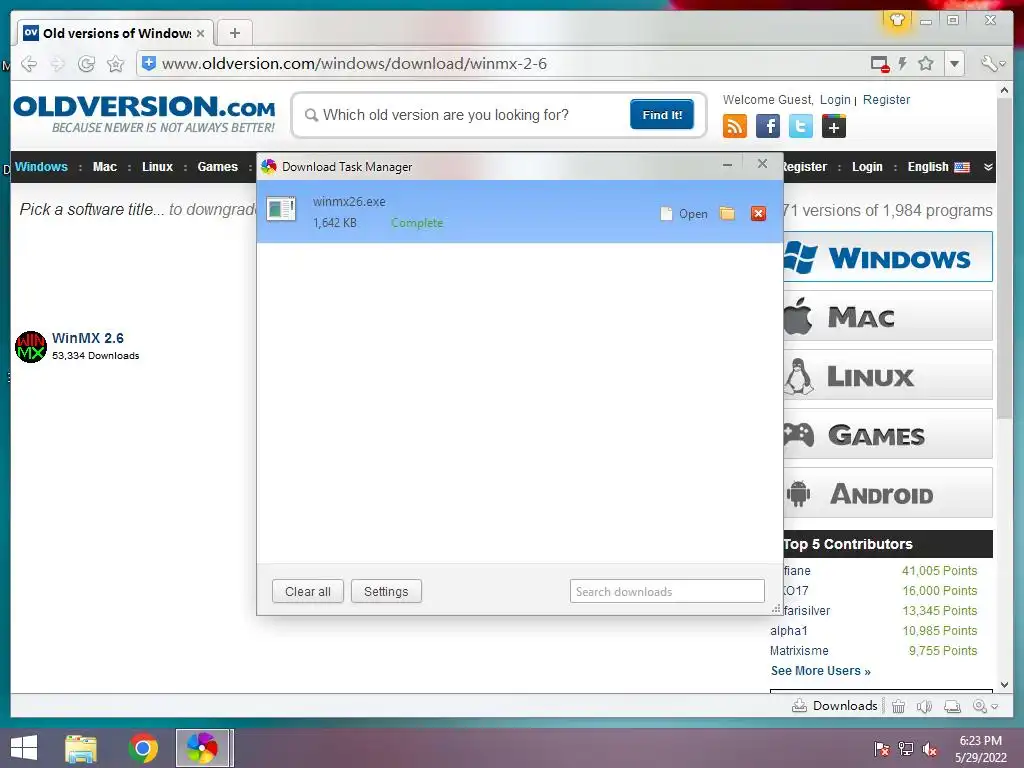Viewport: 1024px width, 768px height.
Task: Click the OldVersion.com logo
Action: tap(144, 114)
